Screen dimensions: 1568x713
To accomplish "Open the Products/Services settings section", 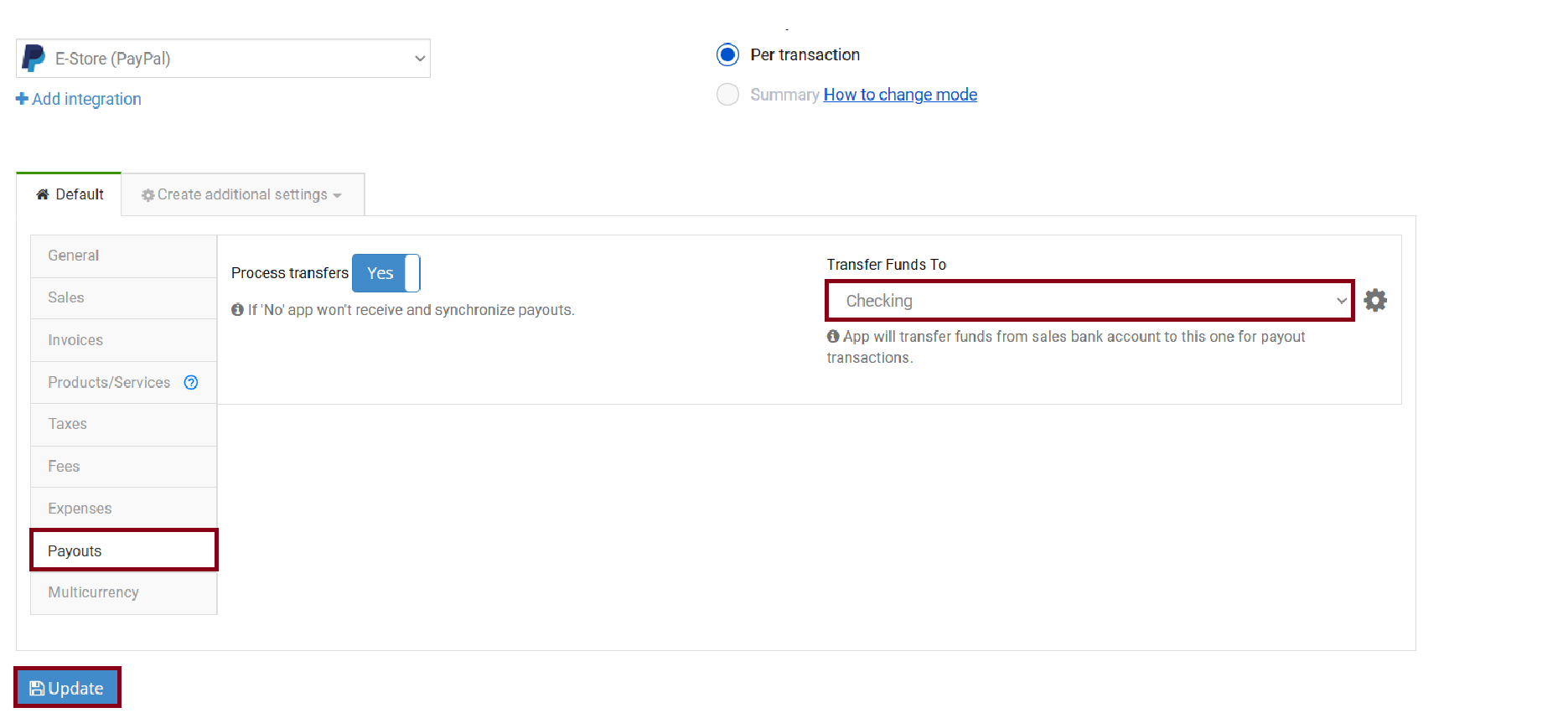I will tap(124, 382).
